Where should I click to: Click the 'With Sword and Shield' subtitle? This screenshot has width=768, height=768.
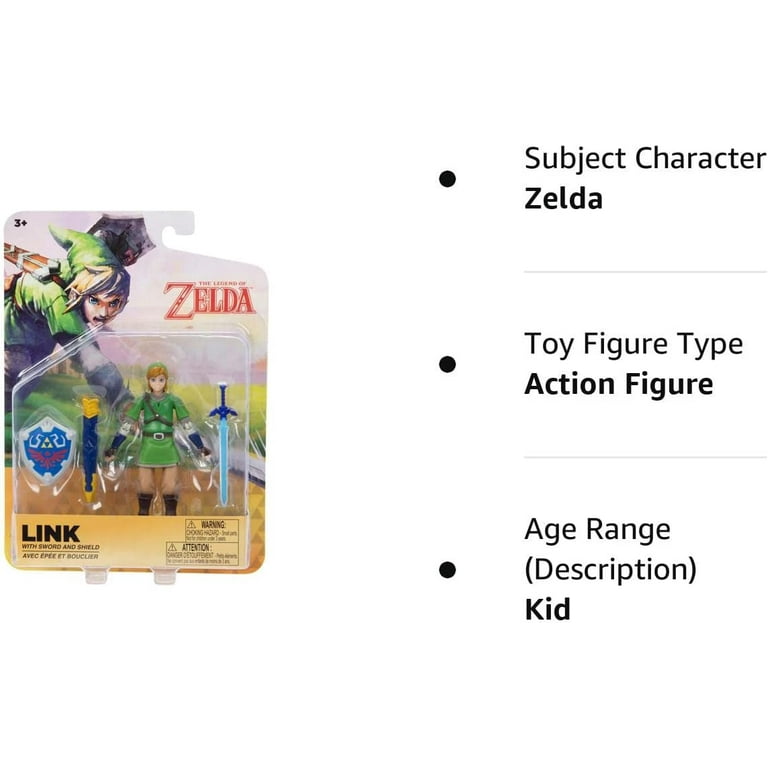pos(60,547)
